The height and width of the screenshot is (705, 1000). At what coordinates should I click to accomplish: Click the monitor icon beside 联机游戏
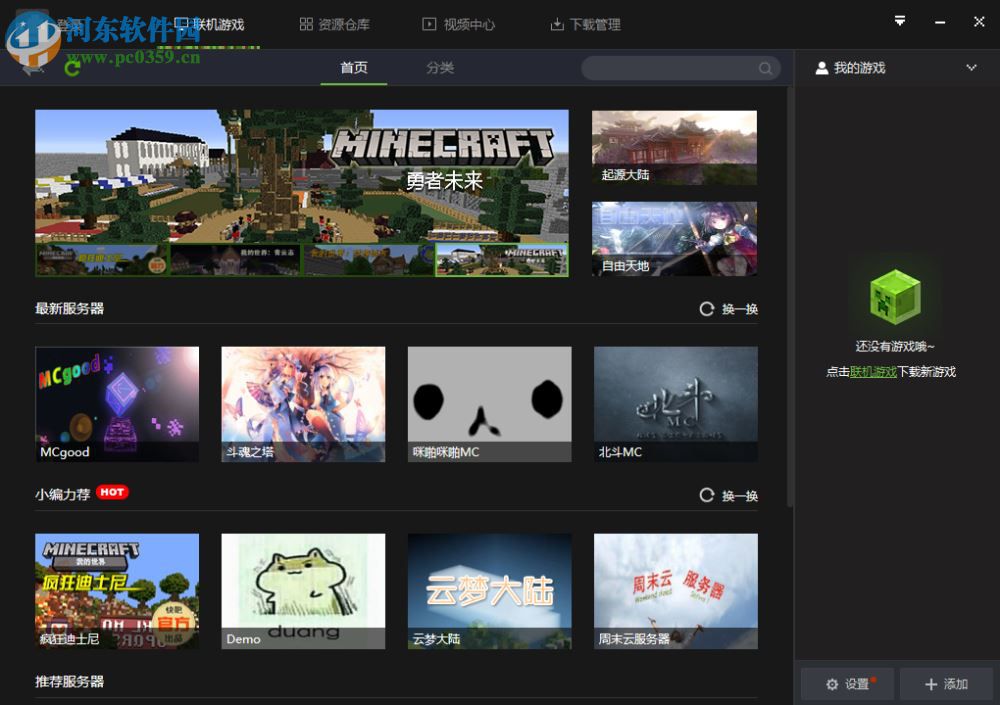pos(182,24)
